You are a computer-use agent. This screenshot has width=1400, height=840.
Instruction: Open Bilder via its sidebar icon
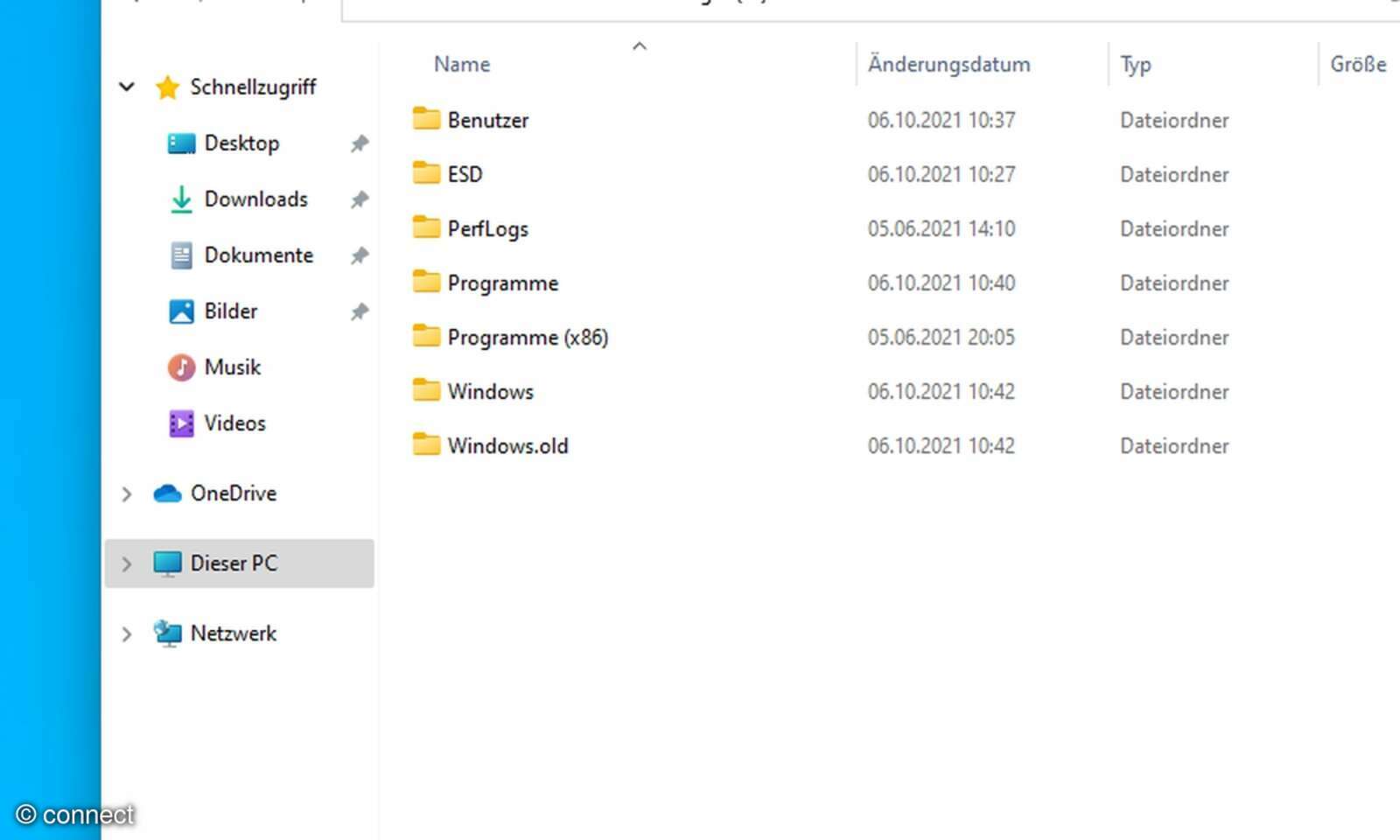180,311
